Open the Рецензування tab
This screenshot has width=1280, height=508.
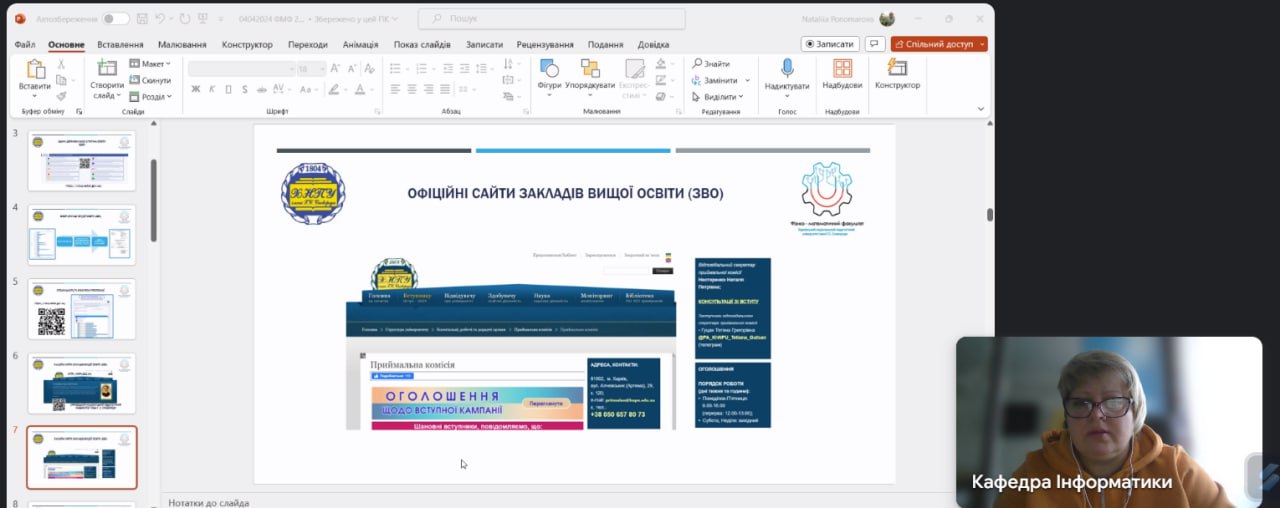pyautogui.click(x=545, y=44)
